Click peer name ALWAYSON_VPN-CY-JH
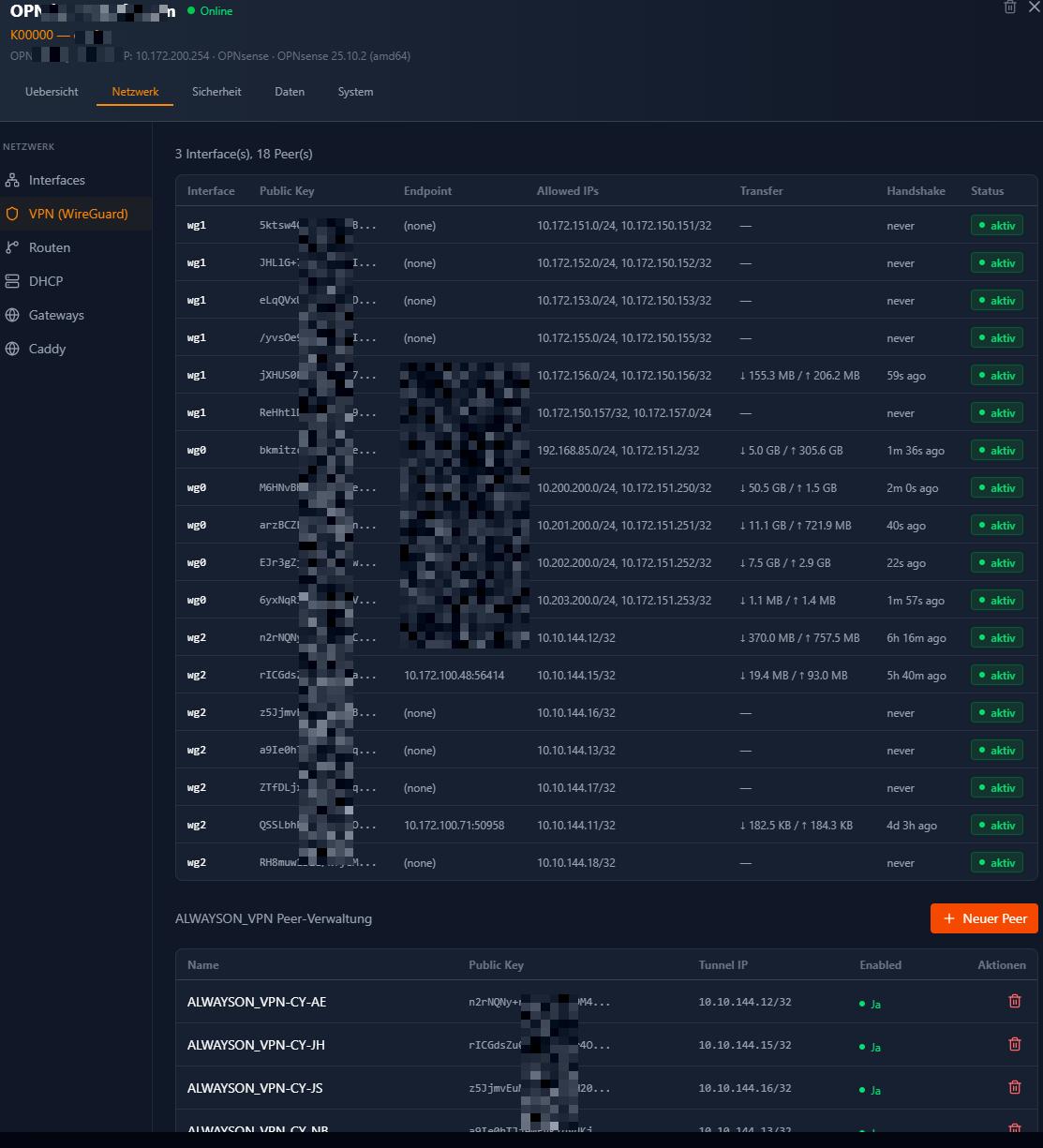The height and width of the screenshot is (1148, 1043). click(x=256, y=1045)
